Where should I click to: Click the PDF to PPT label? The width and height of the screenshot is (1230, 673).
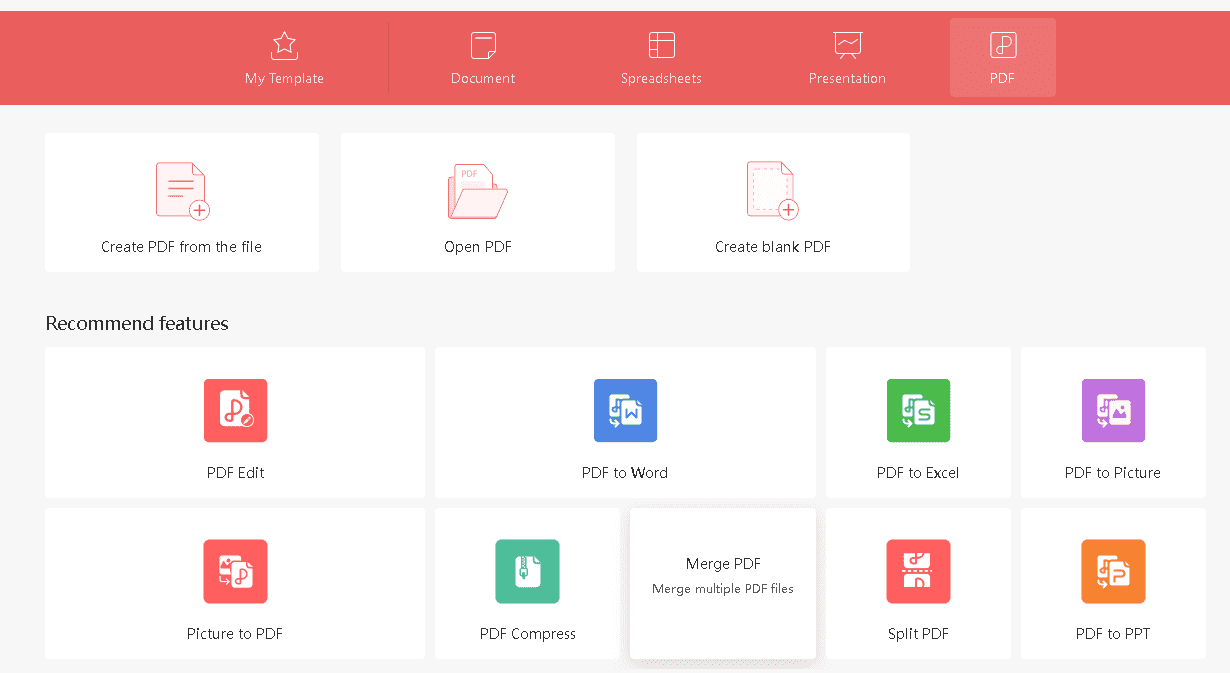(x=1113, y=634)
